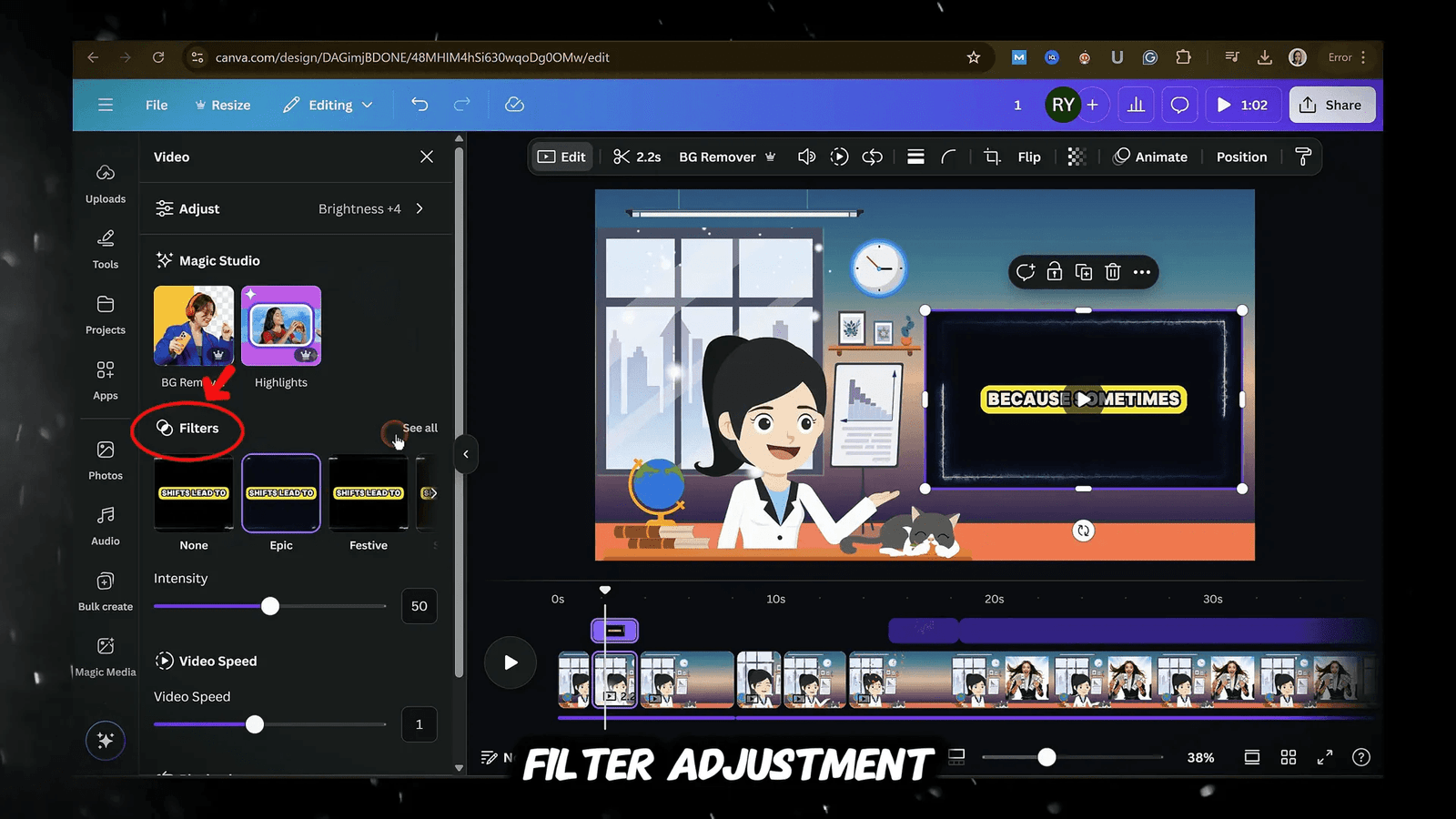Open the File menu
This screenshot has width=1456, height=819.
156,105
